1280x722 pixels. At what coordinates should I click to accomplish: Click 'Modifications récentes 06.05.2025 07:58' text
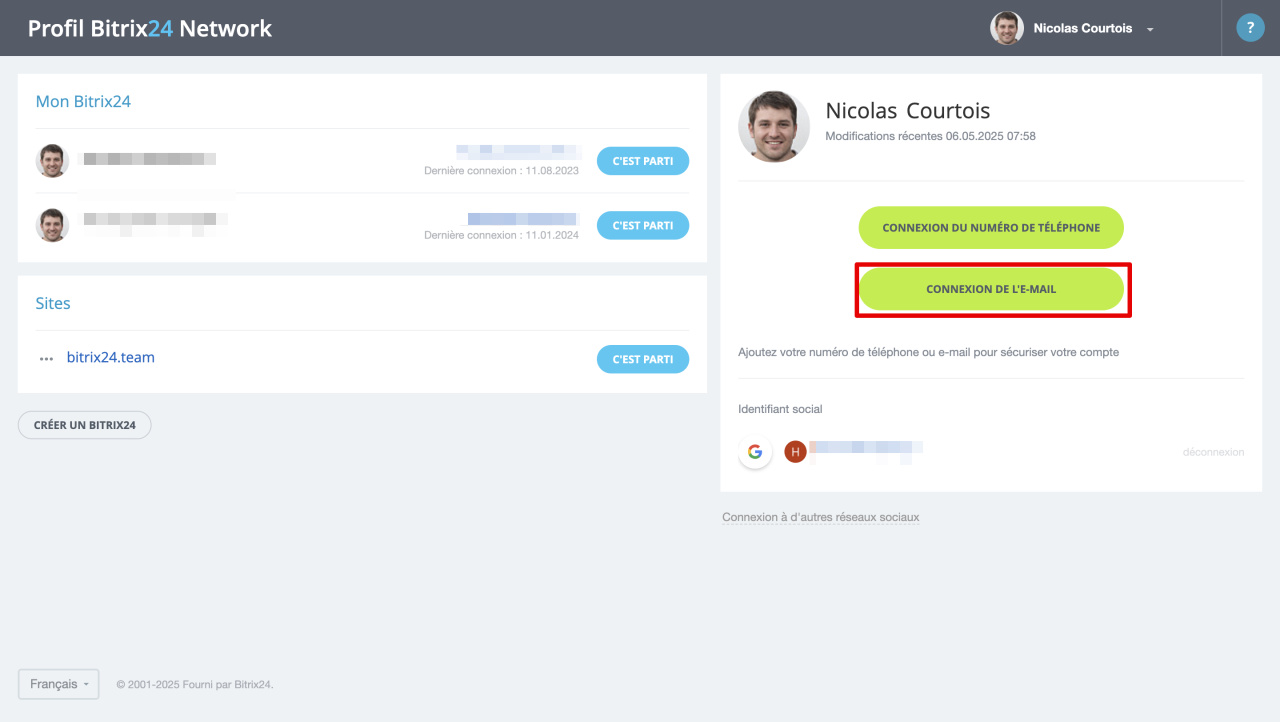(x=931, y=136)
